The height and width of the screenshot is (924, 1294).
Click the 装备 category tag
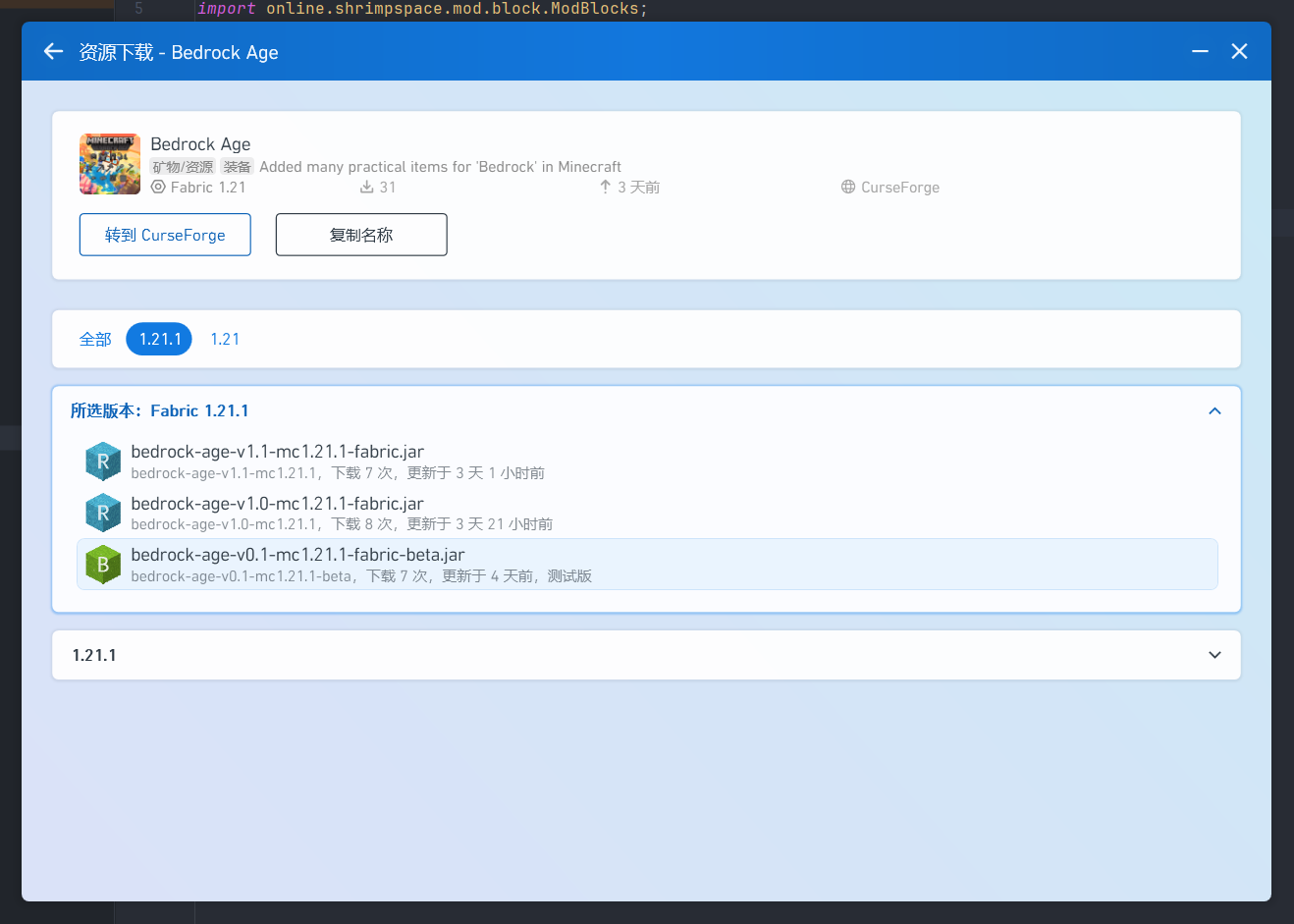coord(237,167)
